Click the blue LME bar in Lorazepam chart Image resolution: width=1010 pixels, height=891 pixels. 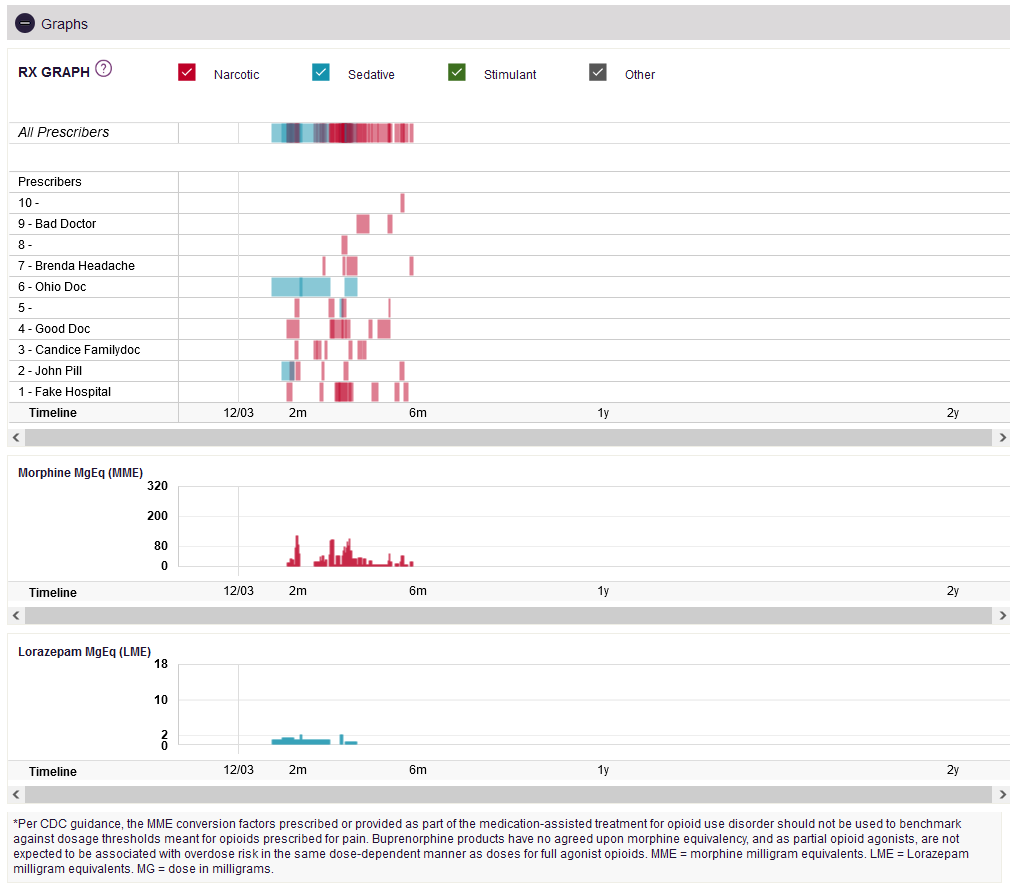click(301, 742)
